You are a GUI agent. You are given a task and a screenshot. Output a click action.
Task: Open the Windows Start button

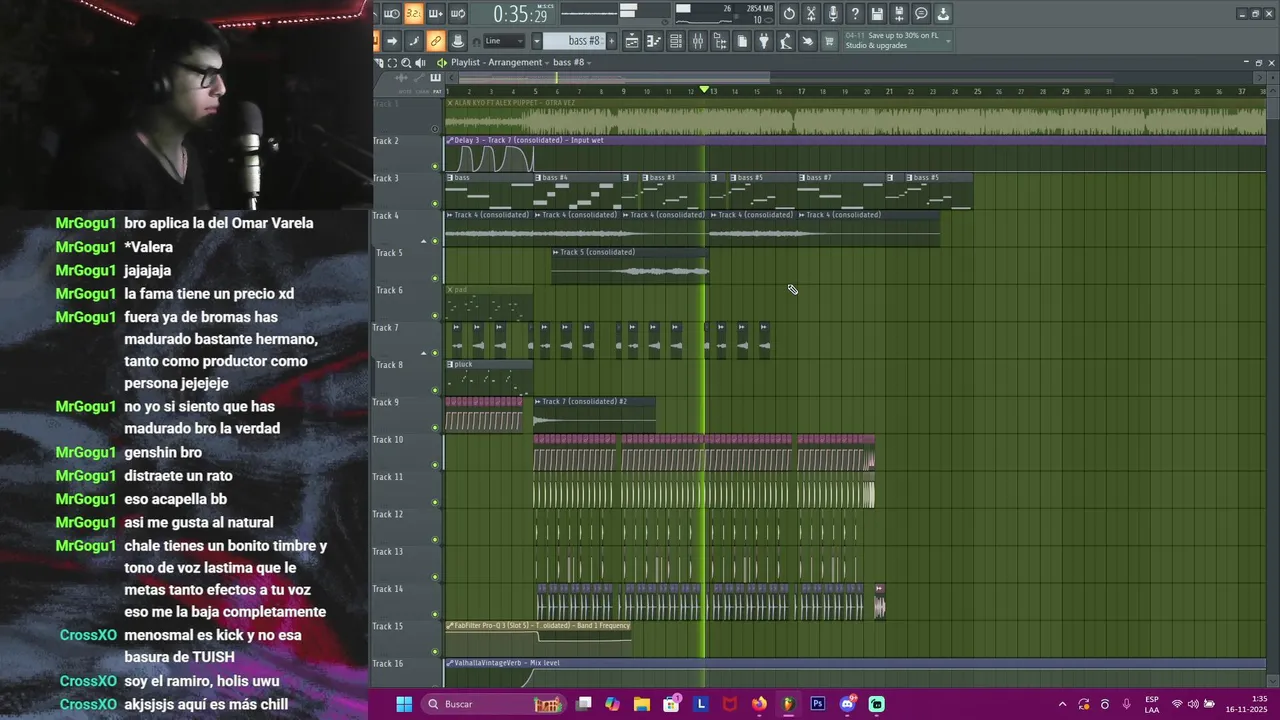404,704
